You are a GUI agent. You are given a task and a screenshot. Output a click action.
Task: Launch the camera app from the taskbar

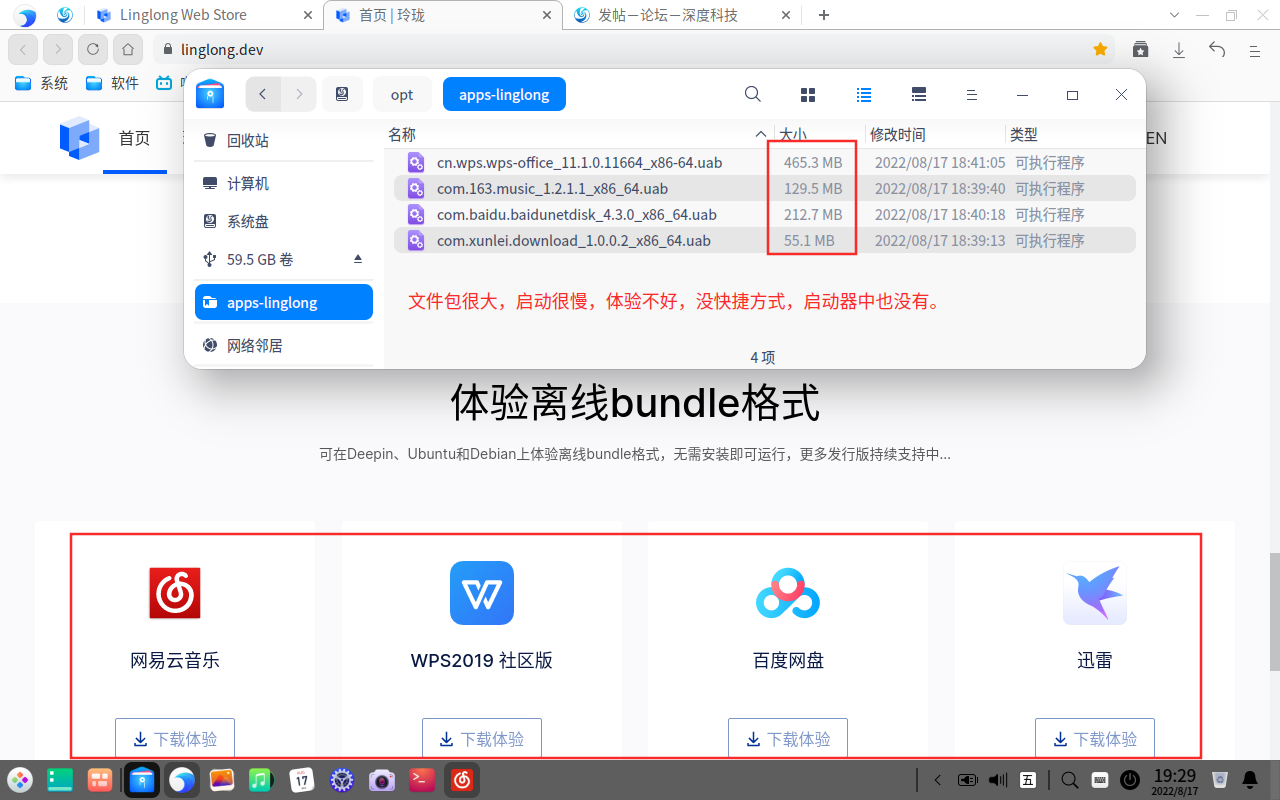381,780
